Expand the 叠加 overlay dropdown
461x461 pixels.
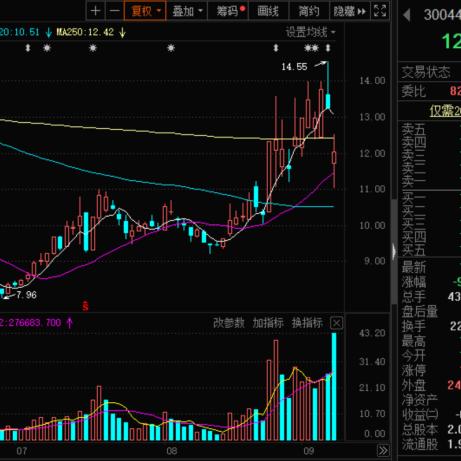(x=187, y=11)
